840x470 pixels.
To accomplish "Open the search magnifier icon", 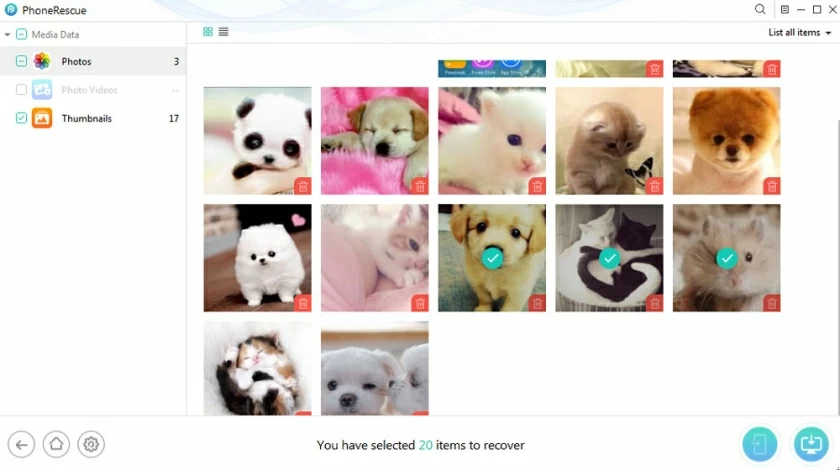I will [760, 10].
